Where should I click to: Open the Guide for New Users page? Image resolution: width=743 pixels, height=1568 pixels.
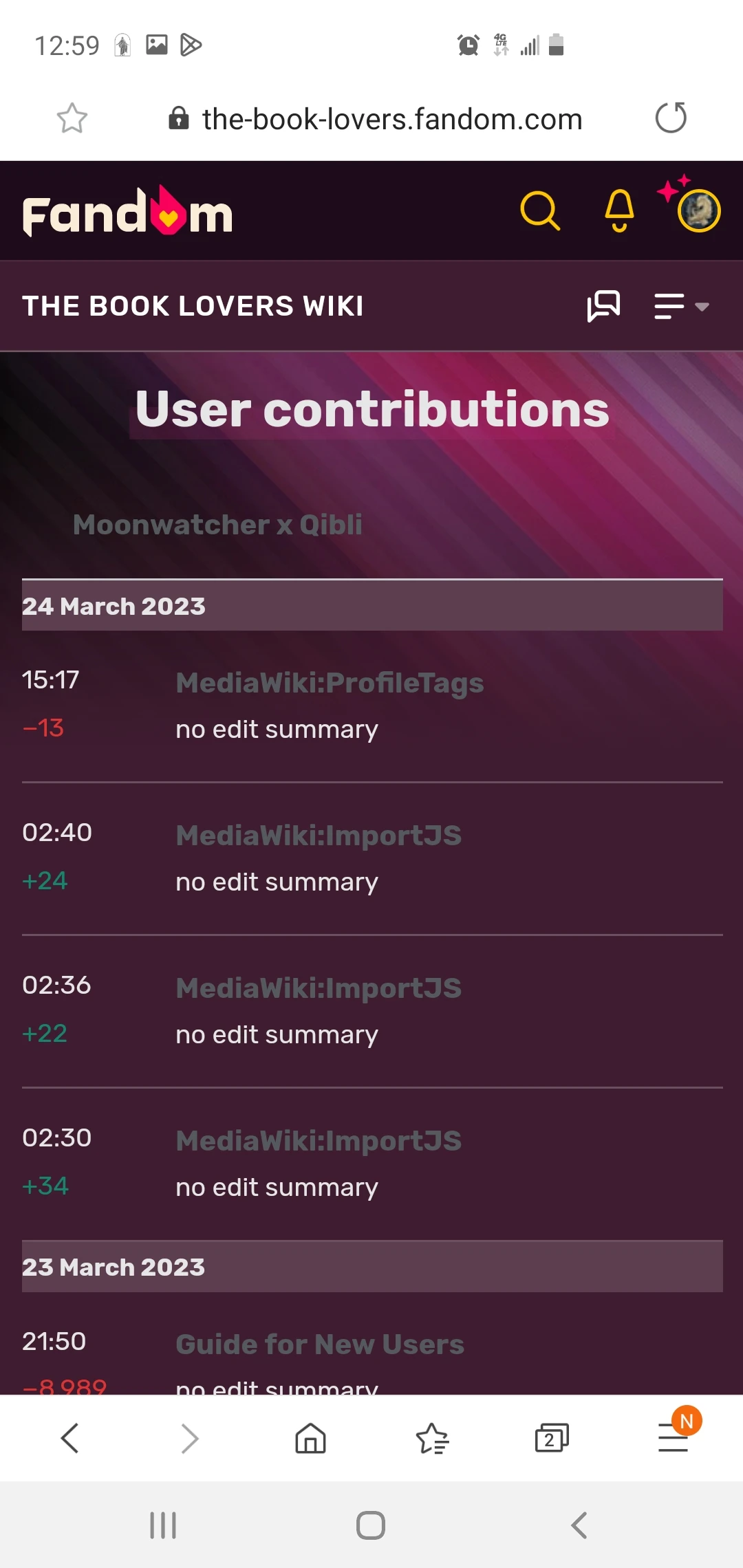(x=319, y=1343)
